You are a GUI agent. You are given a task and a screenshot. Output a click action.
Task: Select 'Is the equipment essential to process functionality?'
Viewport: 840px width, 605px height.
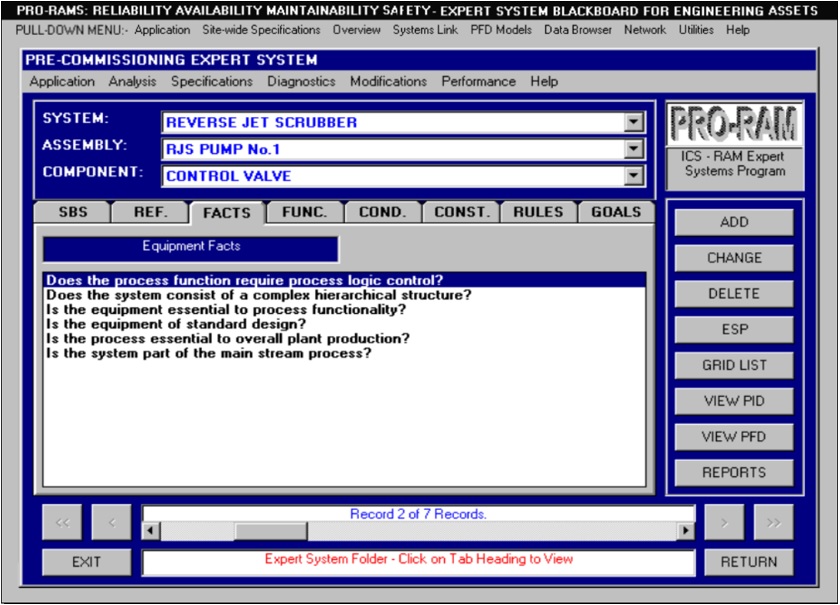pyautogui.click(x=344, y=309)
